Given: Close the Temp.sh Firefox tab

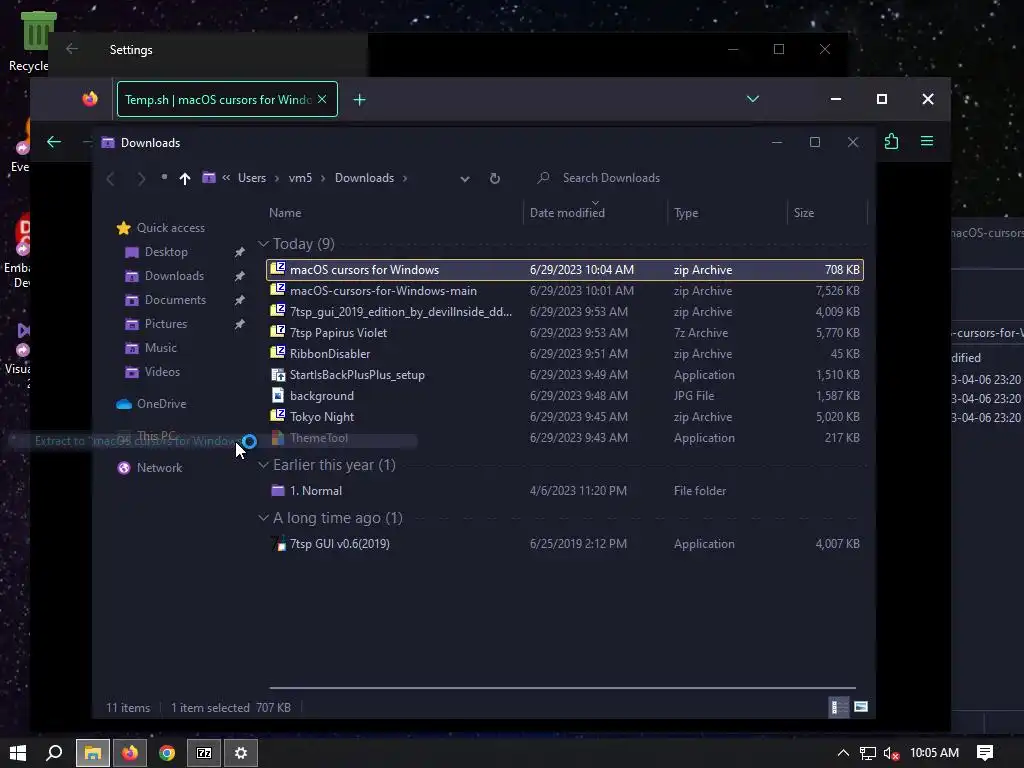Looking at the screenshot, I should (322, 99).
